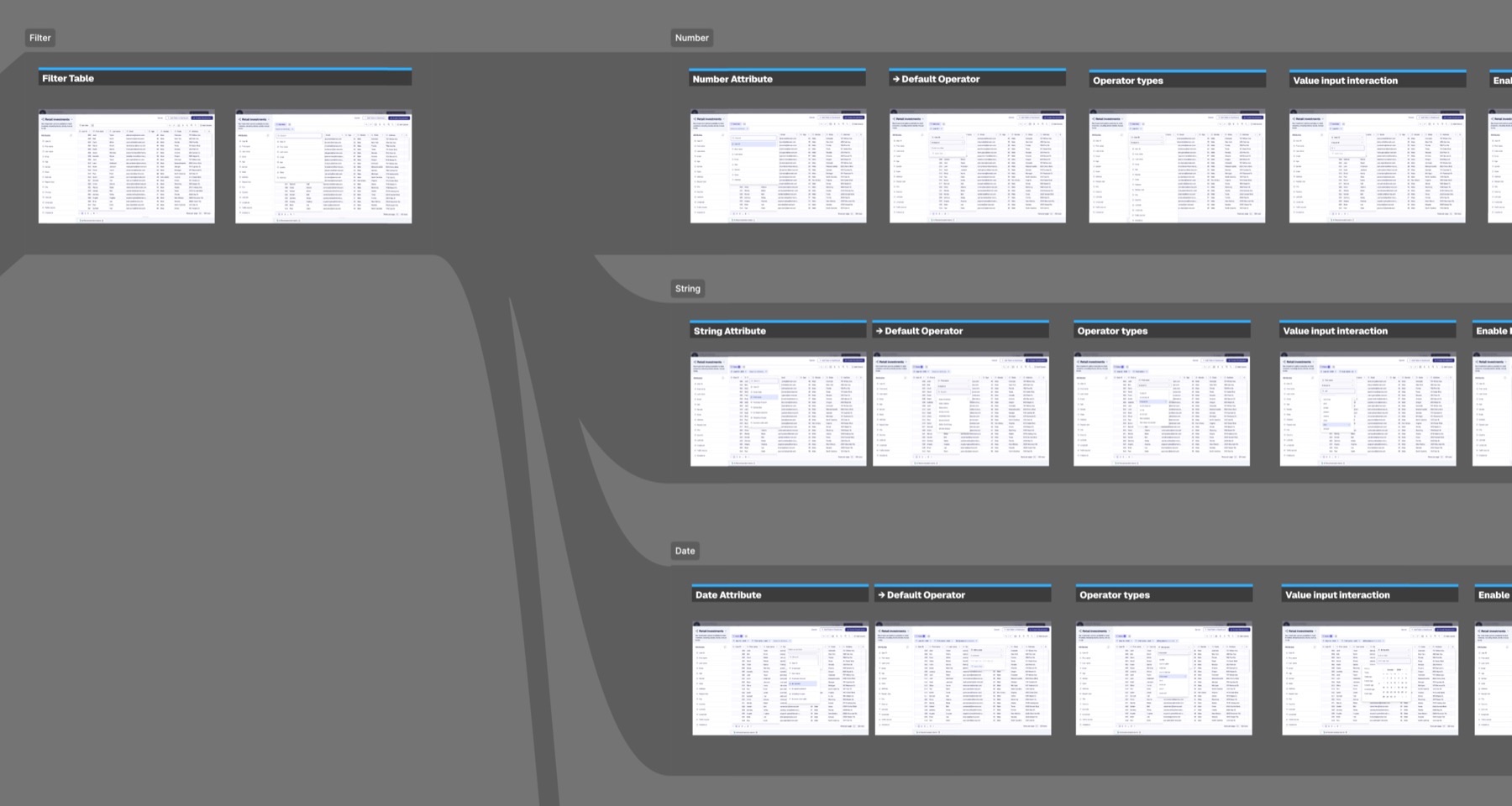Viewport: 1512px width, 806px height.
Task: Open the thumbnail under String Attribute
Action: pyautogui.click(x=778, y=410)
